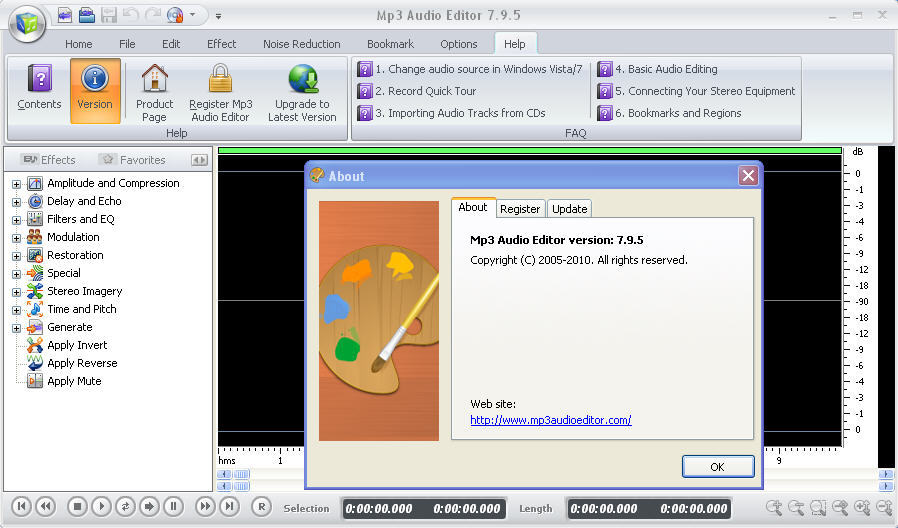Click Register Mp3 Audio Editor padlock icon

pos(220,78)
